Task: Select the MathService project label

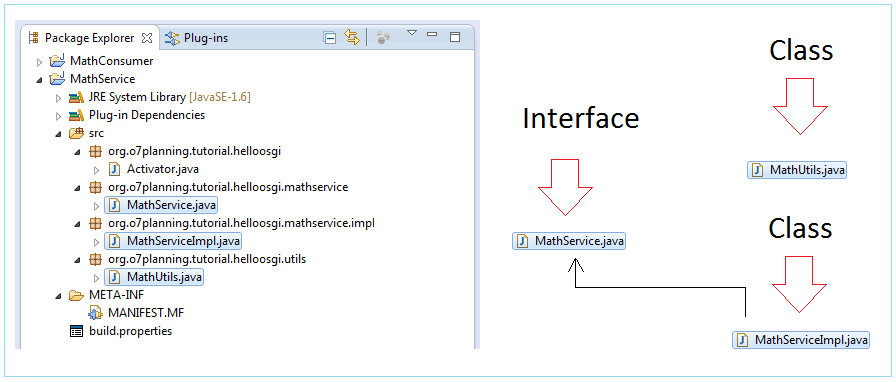Action: (x=102, y=79)
